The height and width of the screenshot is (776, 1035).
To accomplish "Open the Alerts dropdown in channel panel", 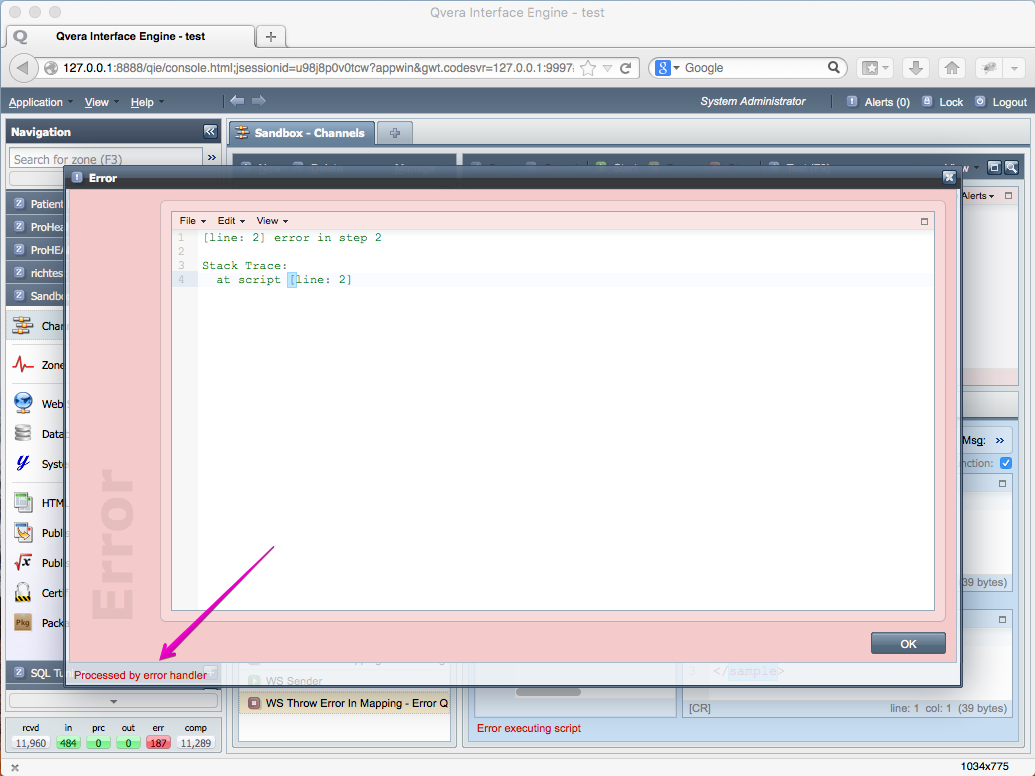I will click(978, 196).
